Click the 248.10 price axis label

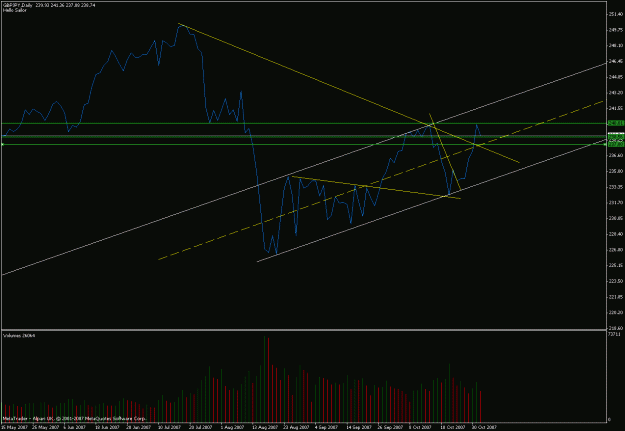click(x=616, y=45)
